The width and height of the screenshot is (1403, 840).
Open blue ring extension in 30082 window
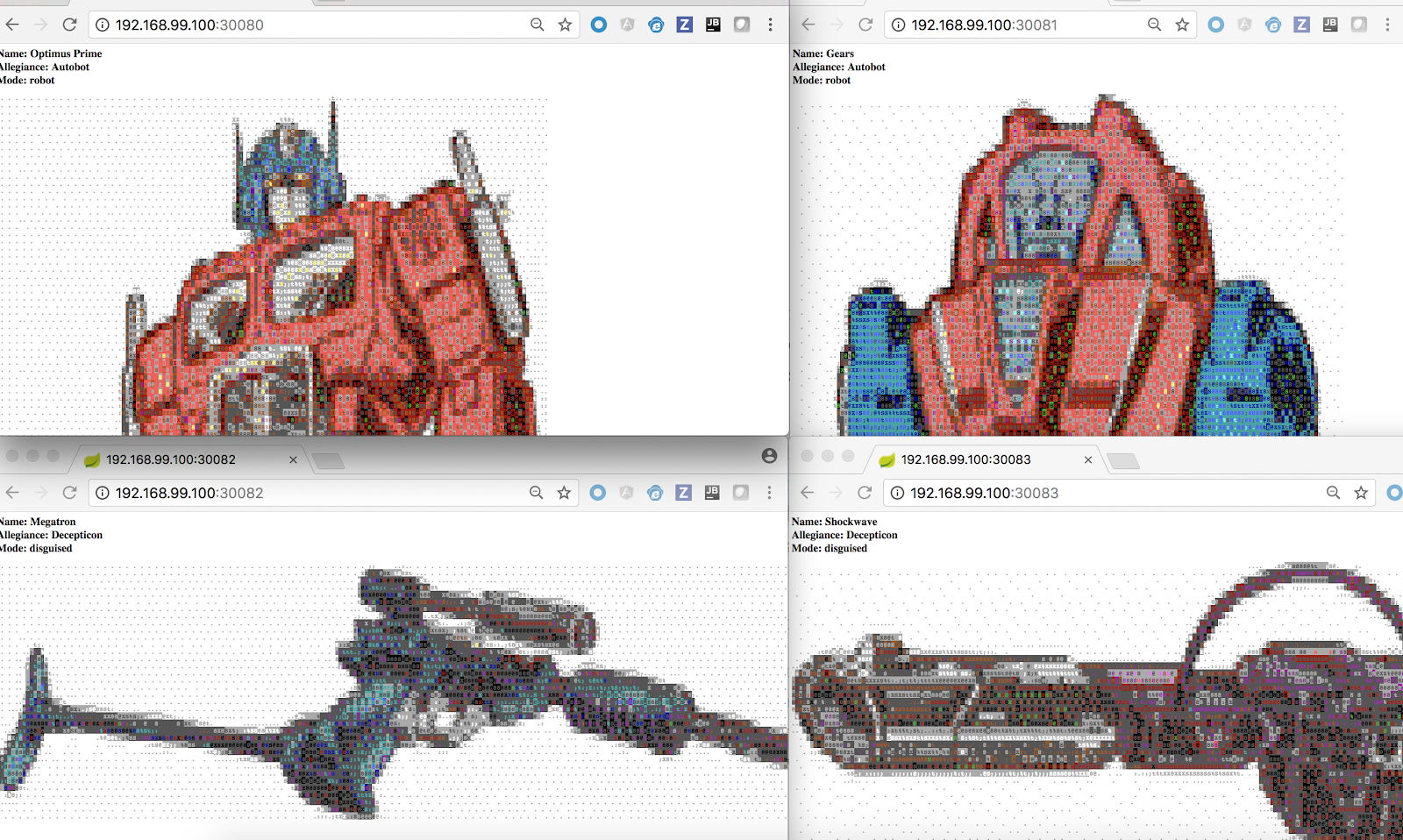[x=598, y=493]
